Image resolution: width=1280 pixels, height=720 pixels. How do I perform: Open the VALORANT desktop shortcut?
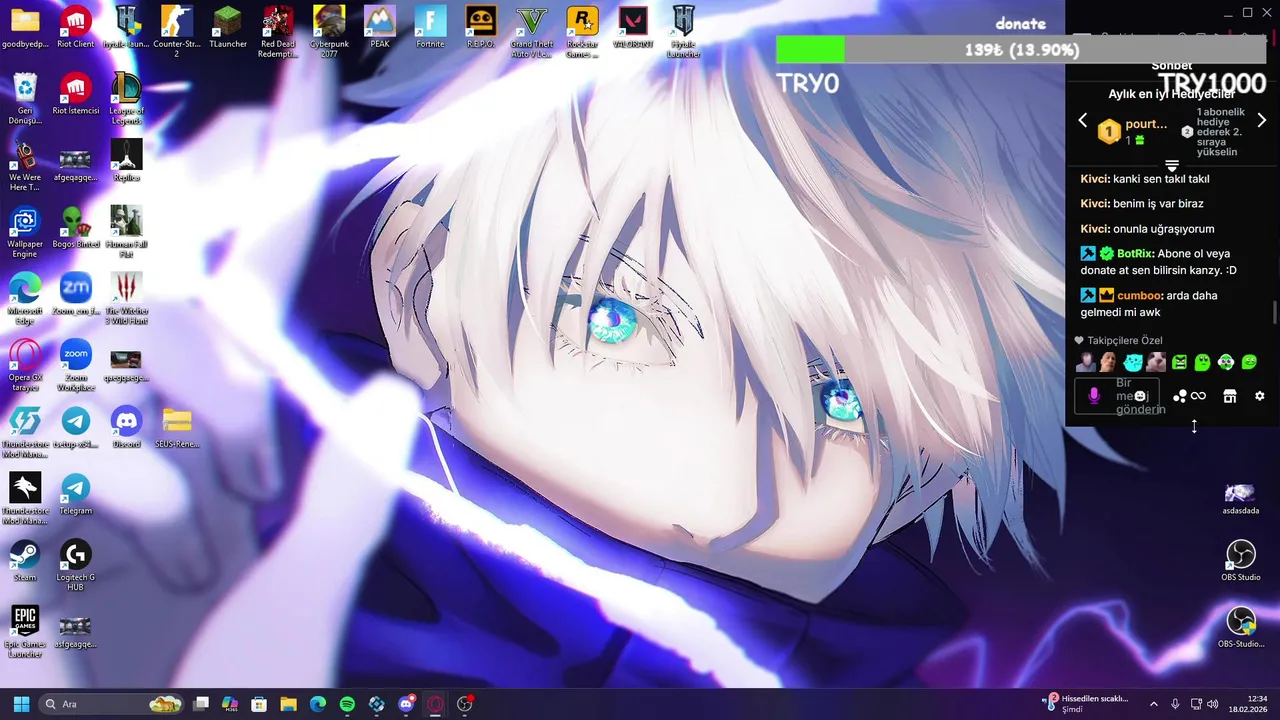(633, 28)
